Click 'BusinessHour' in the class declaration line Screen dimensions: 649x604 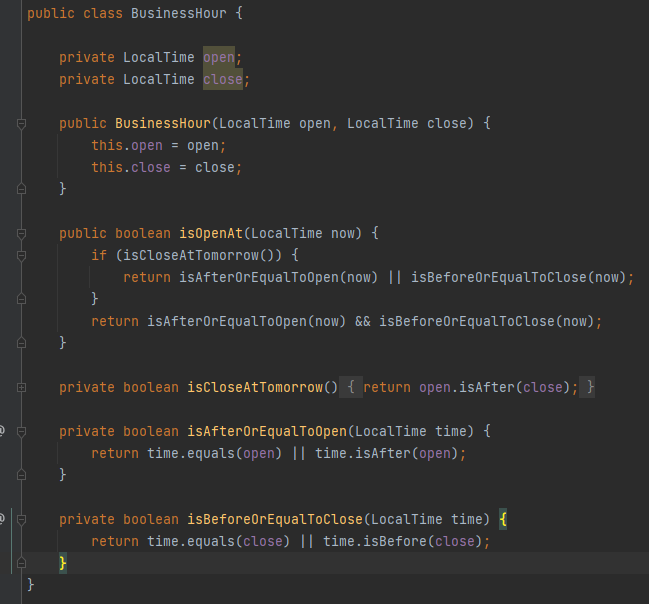(179, 13)
